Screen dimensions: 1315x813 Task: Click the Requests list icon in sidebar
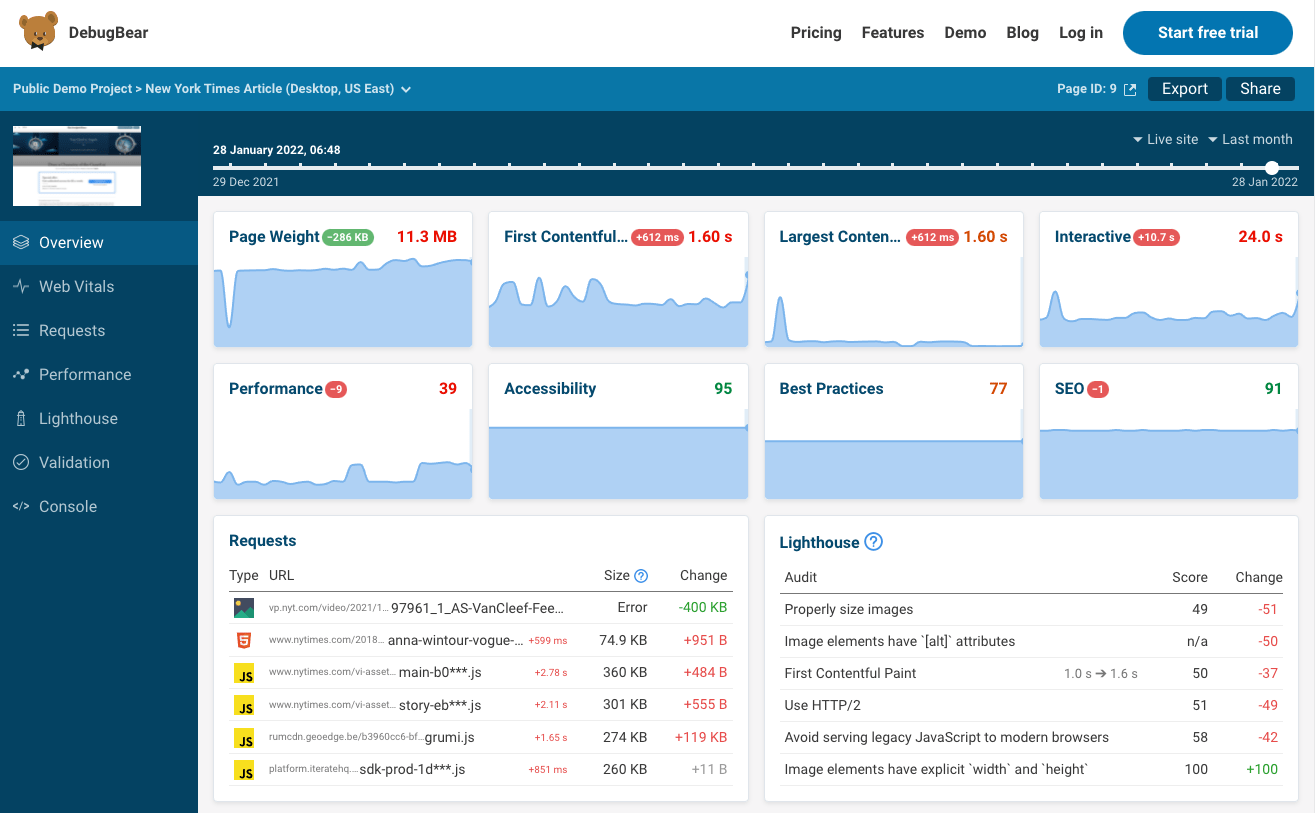pos(20,330)
